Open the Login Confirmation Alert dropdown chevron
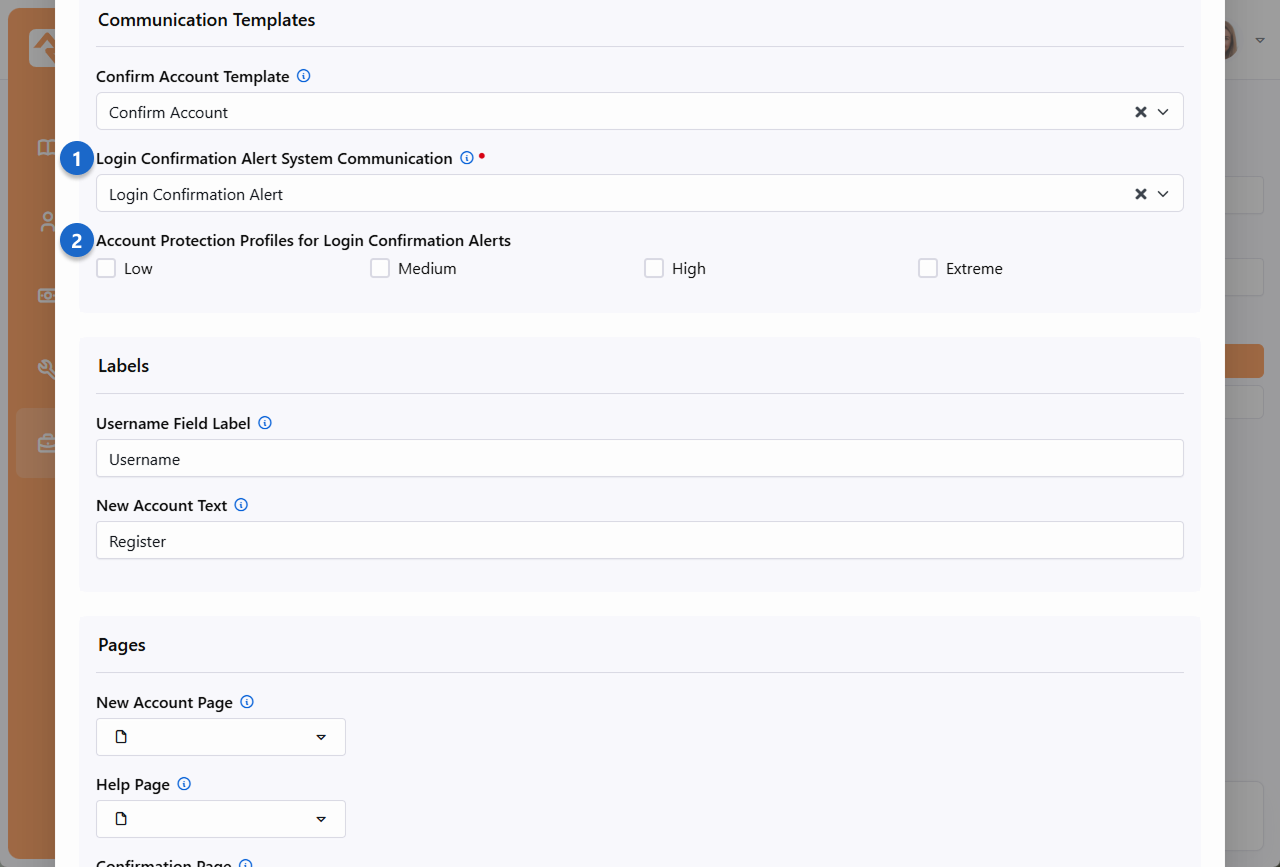The height and width of the screenshot is (867, 1280). tap(1163, 194)
